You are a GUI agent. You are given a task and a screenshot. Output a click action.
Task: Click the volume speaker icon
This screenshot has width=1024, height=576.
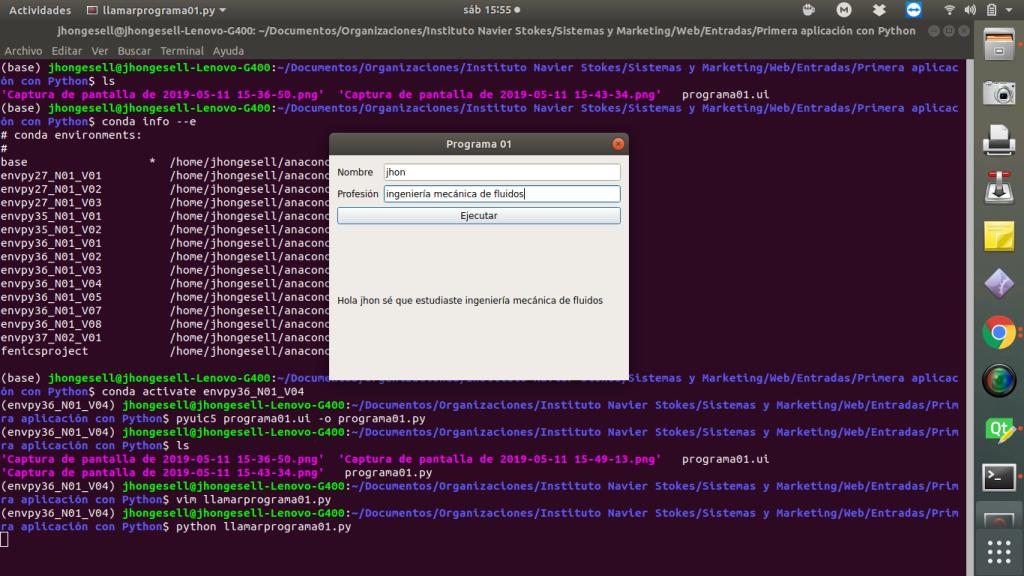(x=970, y=10)
